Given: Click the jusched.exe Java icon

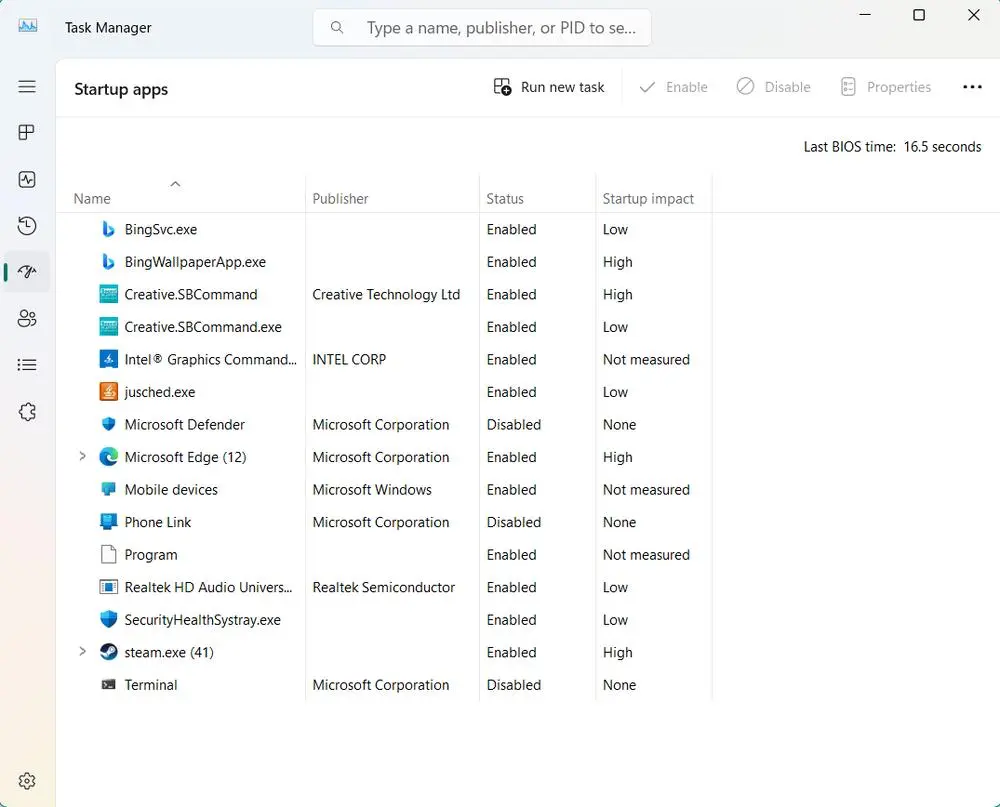Looking at the screenshot, I should click(x=108, y=392).
